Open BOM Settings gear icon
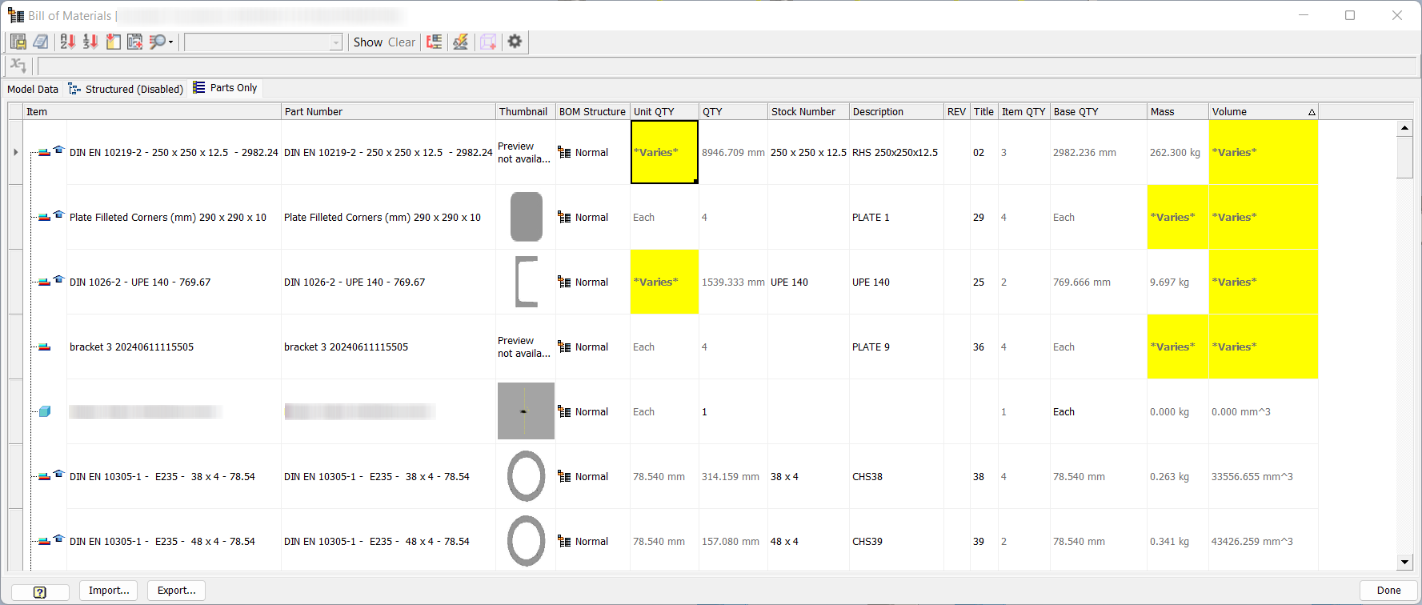This screenshot has height=605, width=1422. coord(515,42)
